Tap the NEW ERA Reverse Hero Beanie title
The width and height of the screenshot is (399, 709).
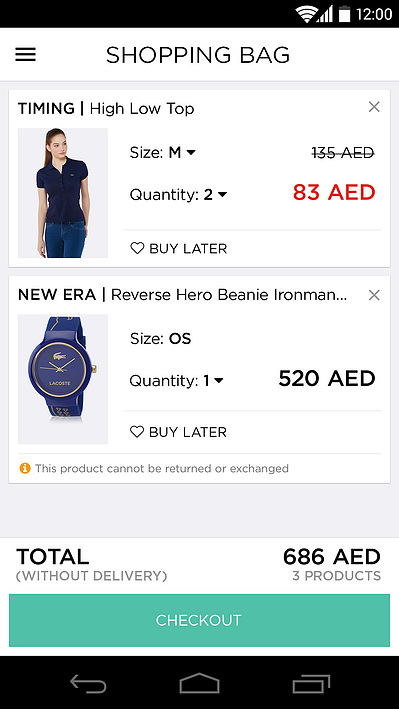(183, 295)
